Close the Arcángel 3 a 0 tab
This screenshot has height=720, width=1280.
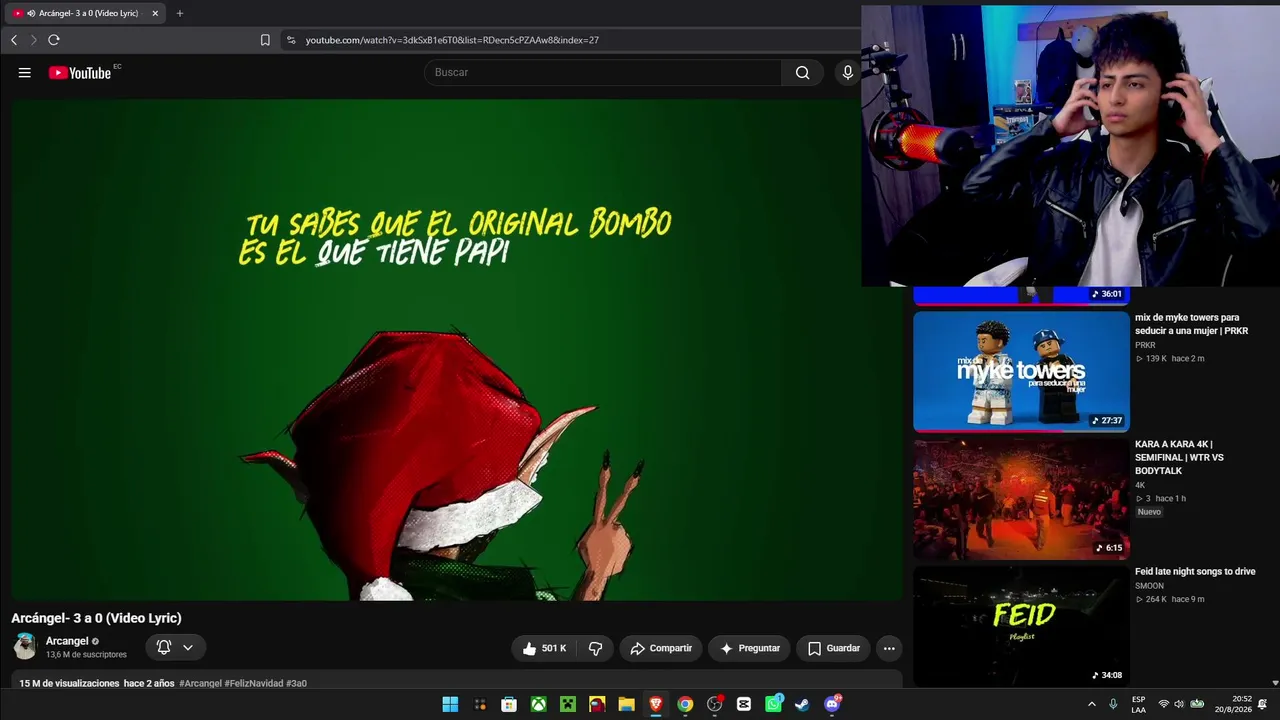(155, 13)
